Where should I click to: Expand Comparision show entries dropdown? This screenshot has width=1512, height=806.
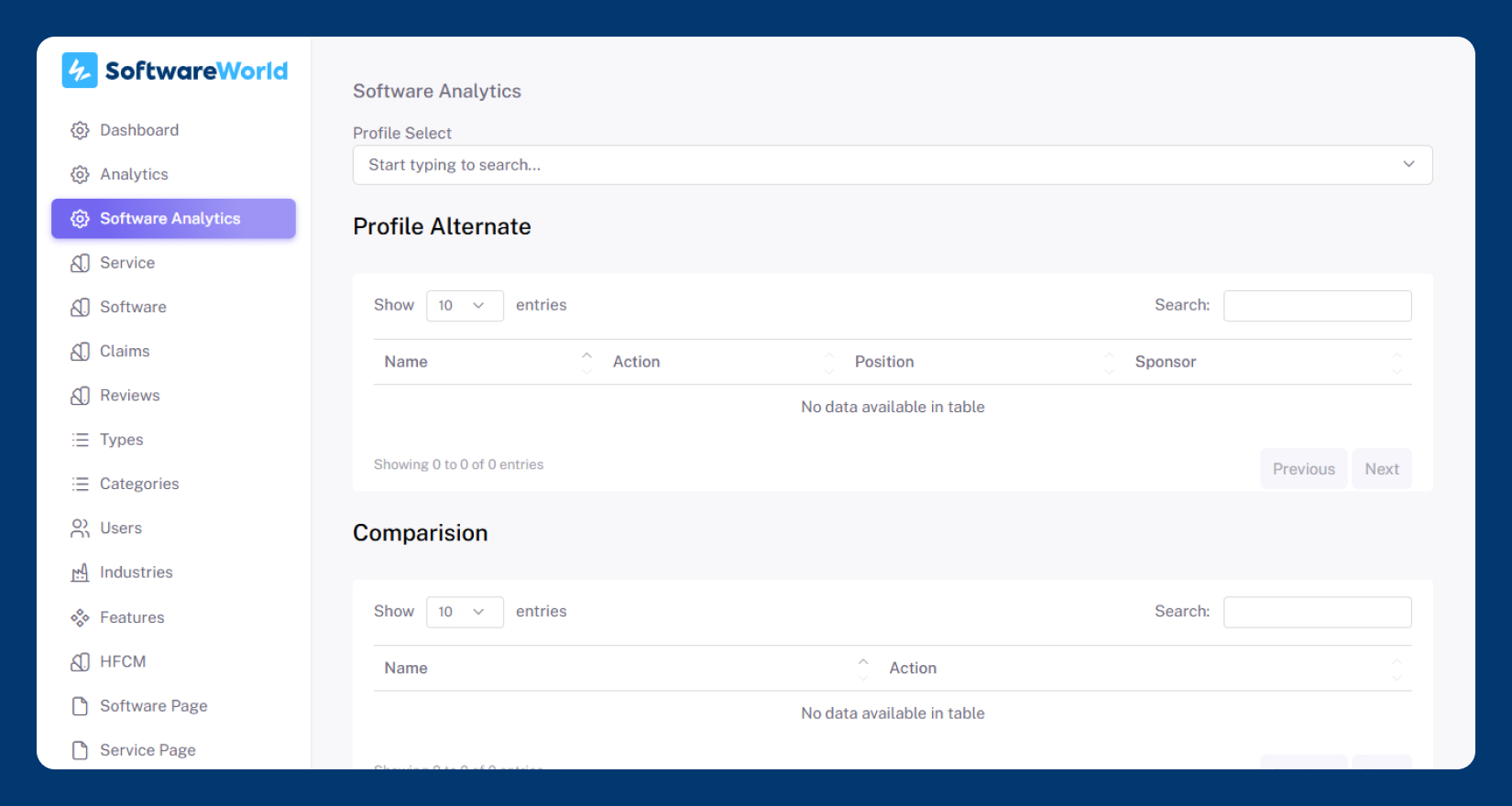[465, 612]
